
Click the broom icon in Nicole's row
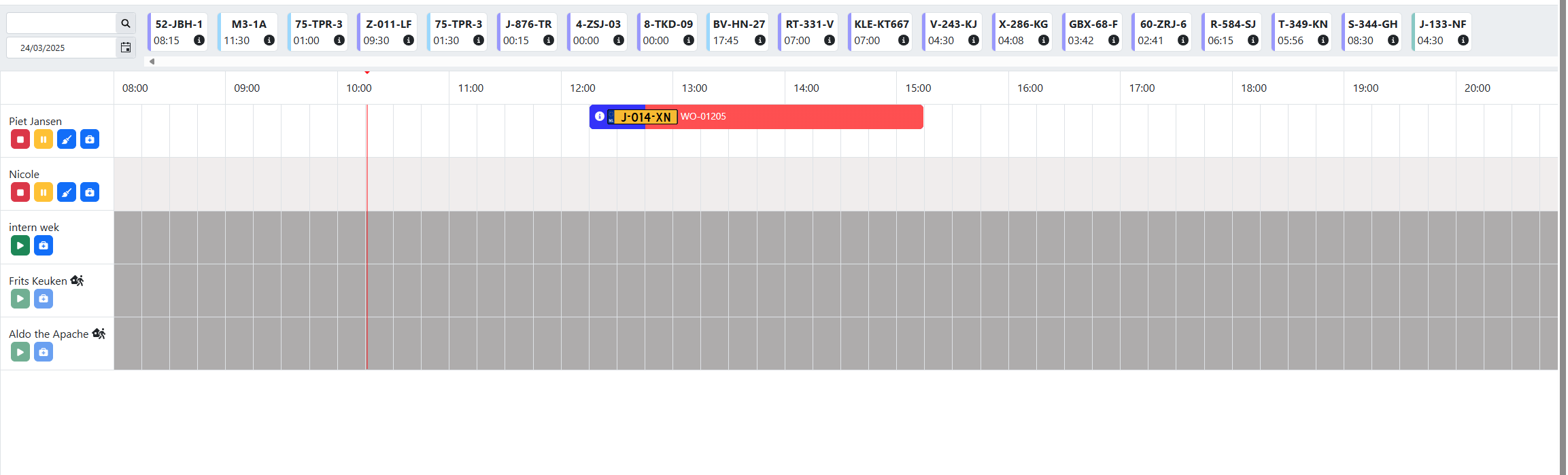(x=67, y=192)
